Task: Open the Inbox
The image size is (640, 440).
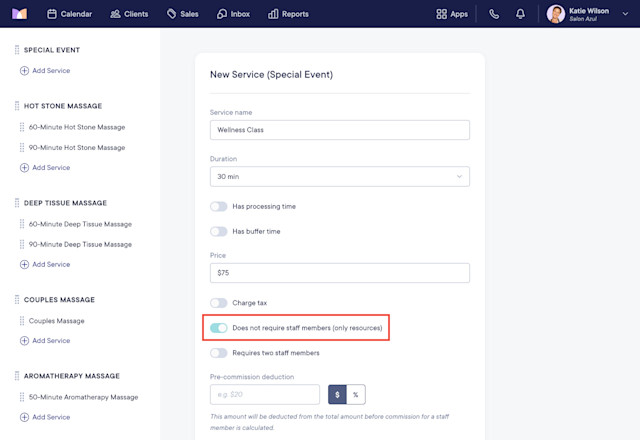Action: [233, 14]
